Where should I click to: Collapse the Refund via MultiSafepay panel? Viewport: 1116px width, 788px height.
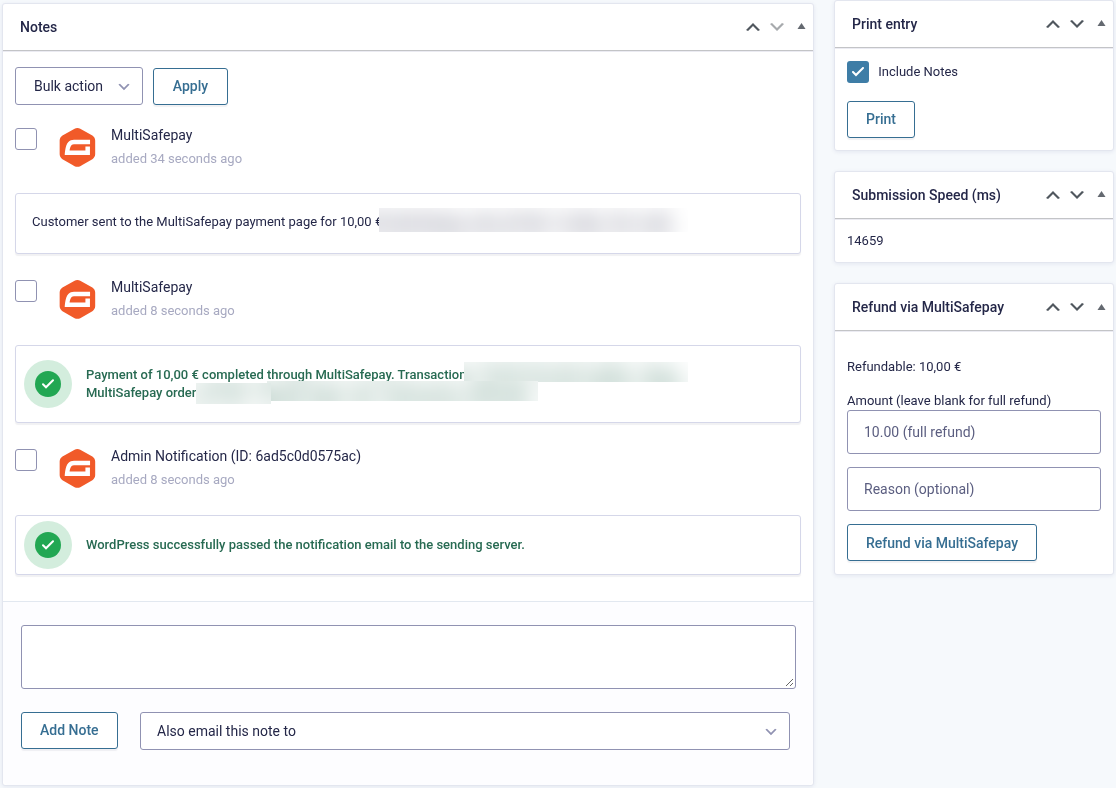tap(1101, 307)
